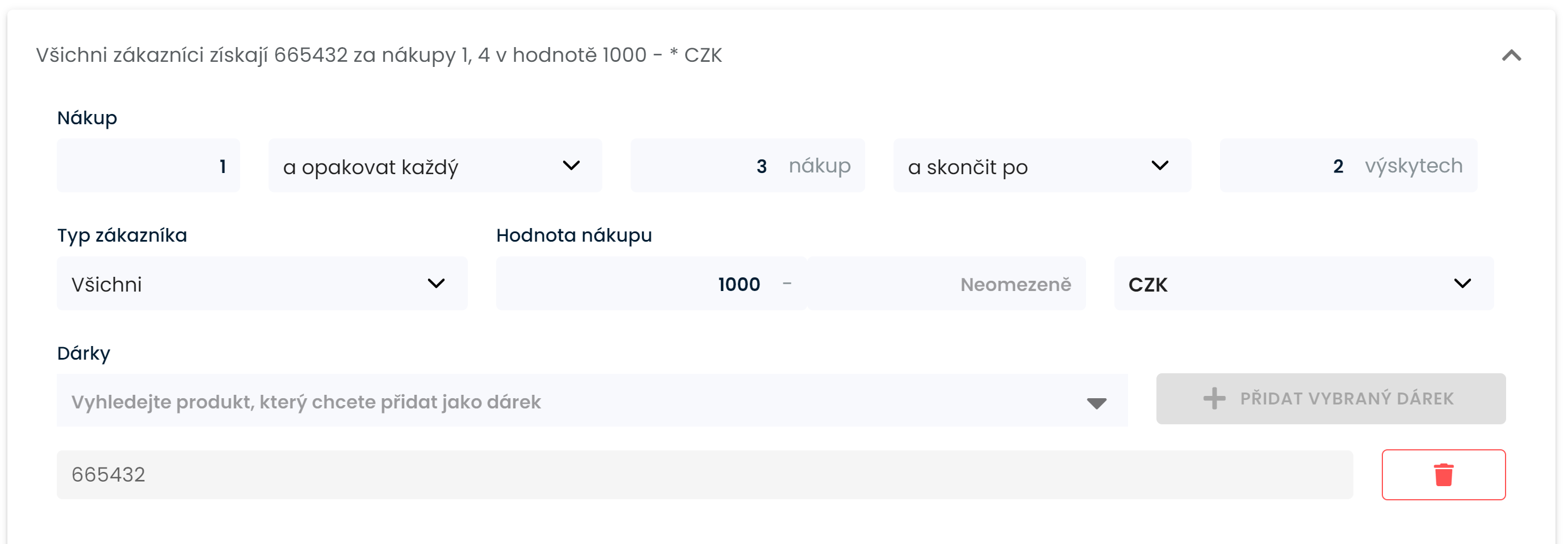Click chevron arrow in CZK select
This screenshot has height=544, width=1568.
1462,284
